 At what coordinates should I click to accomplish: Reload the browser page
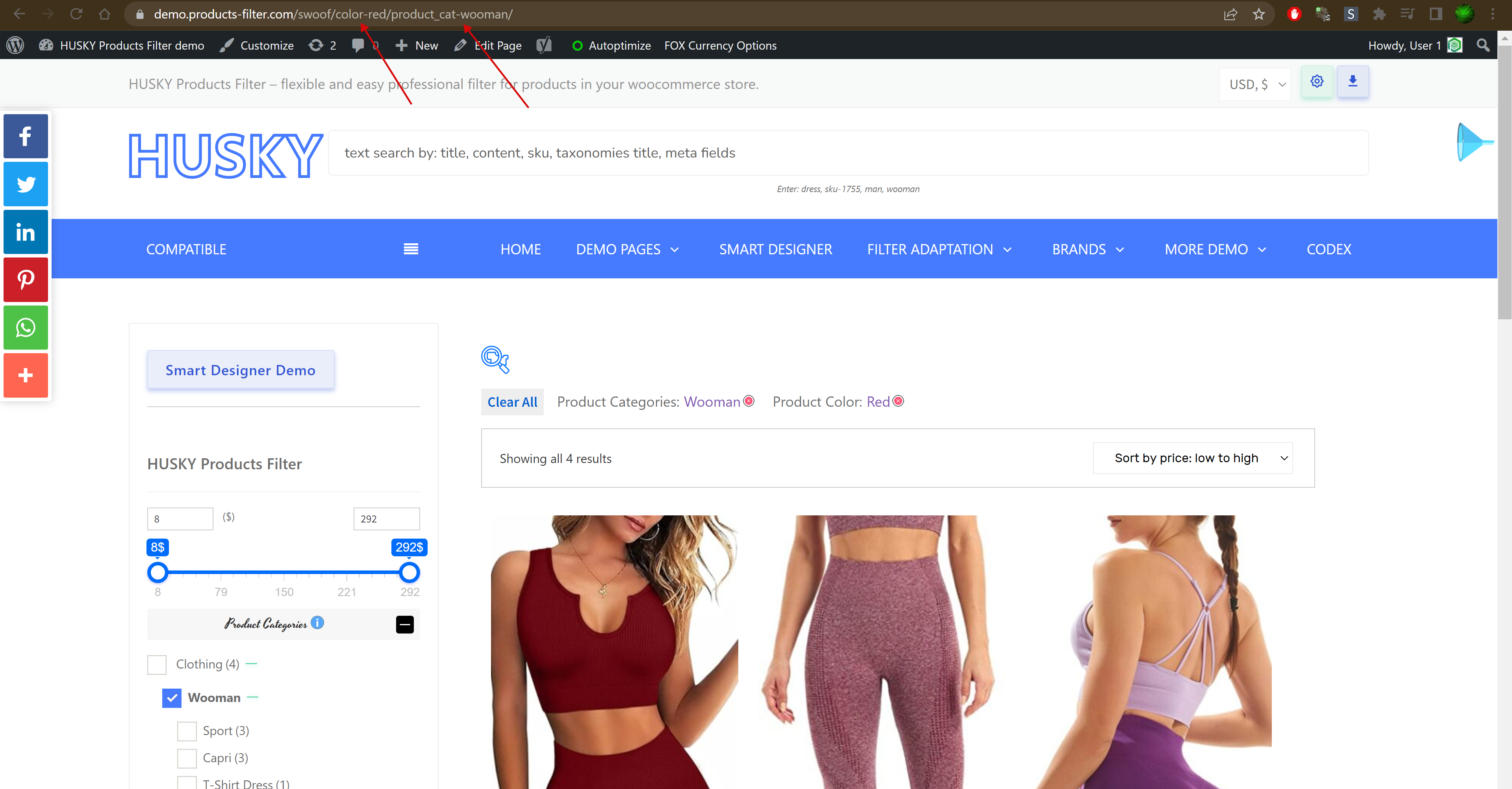(76, 14)
